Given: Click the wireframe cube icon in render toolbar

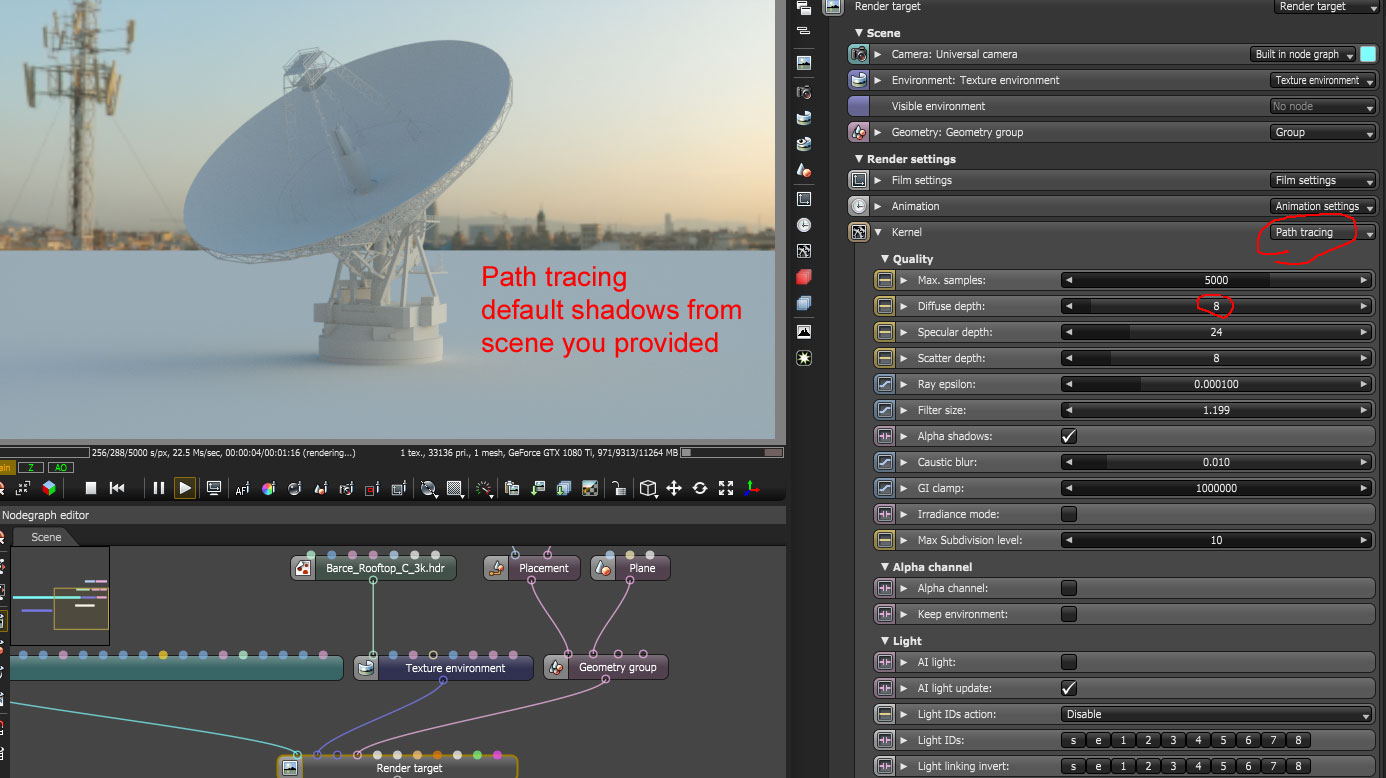Looking at the screenshot, I should pos(648,488).
